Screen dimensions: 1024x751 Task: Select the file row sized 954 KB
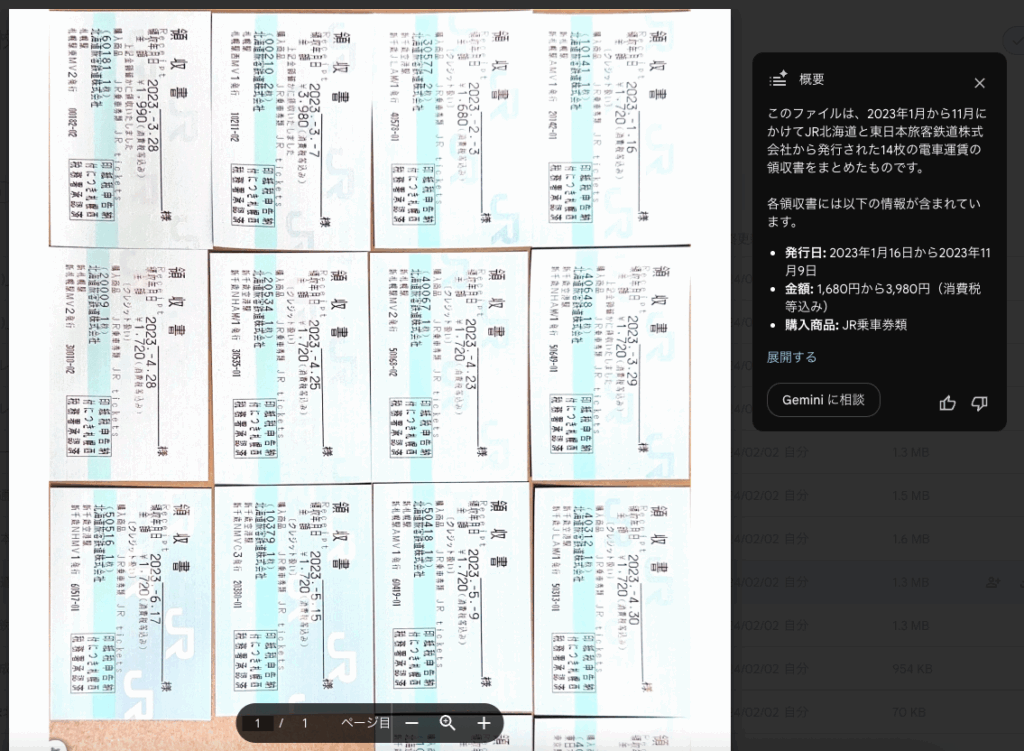coord(910,668)
